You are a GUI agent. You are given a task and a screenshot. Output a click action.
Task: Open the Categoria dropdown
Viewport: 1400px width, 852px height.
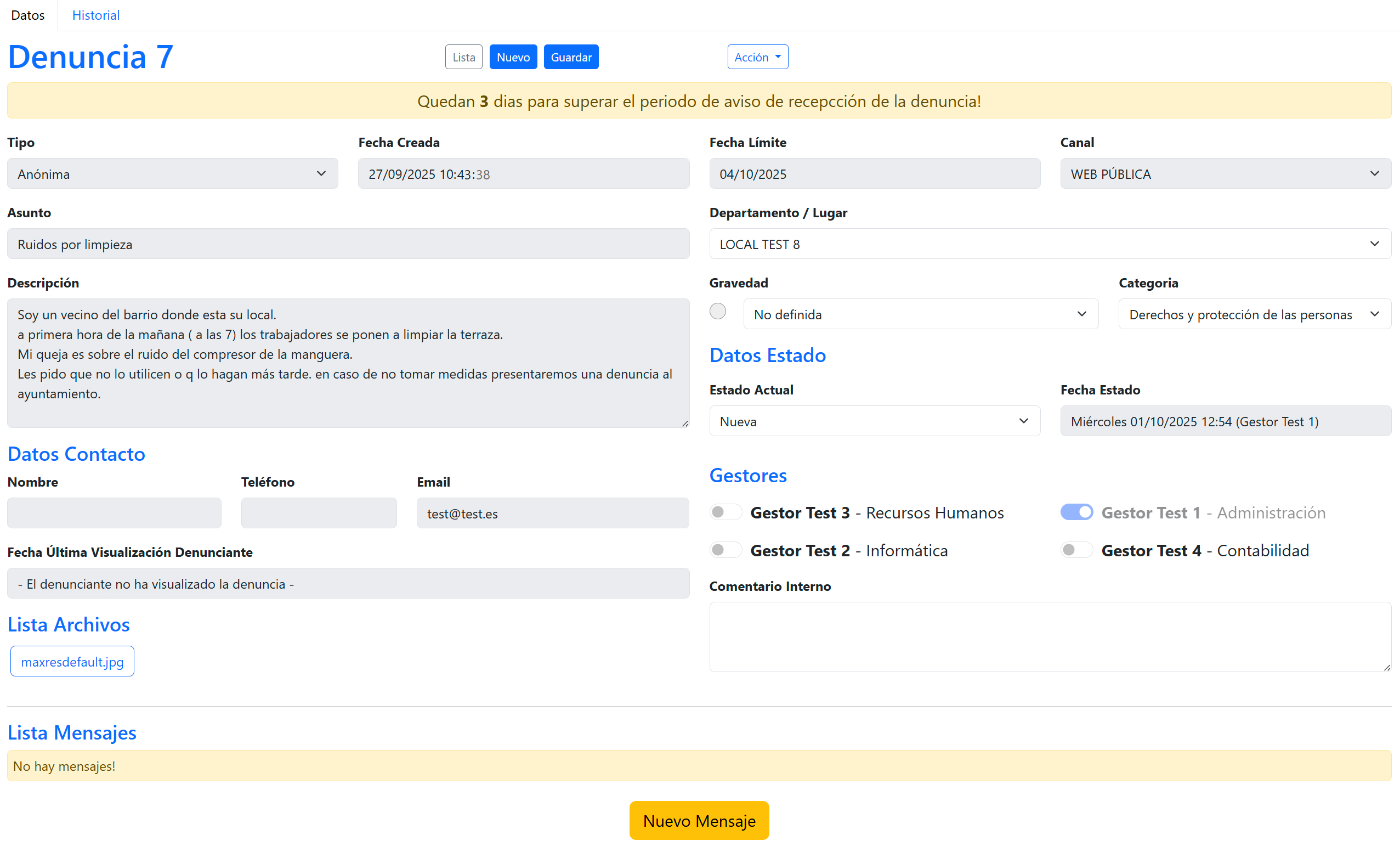[1254, 314]
